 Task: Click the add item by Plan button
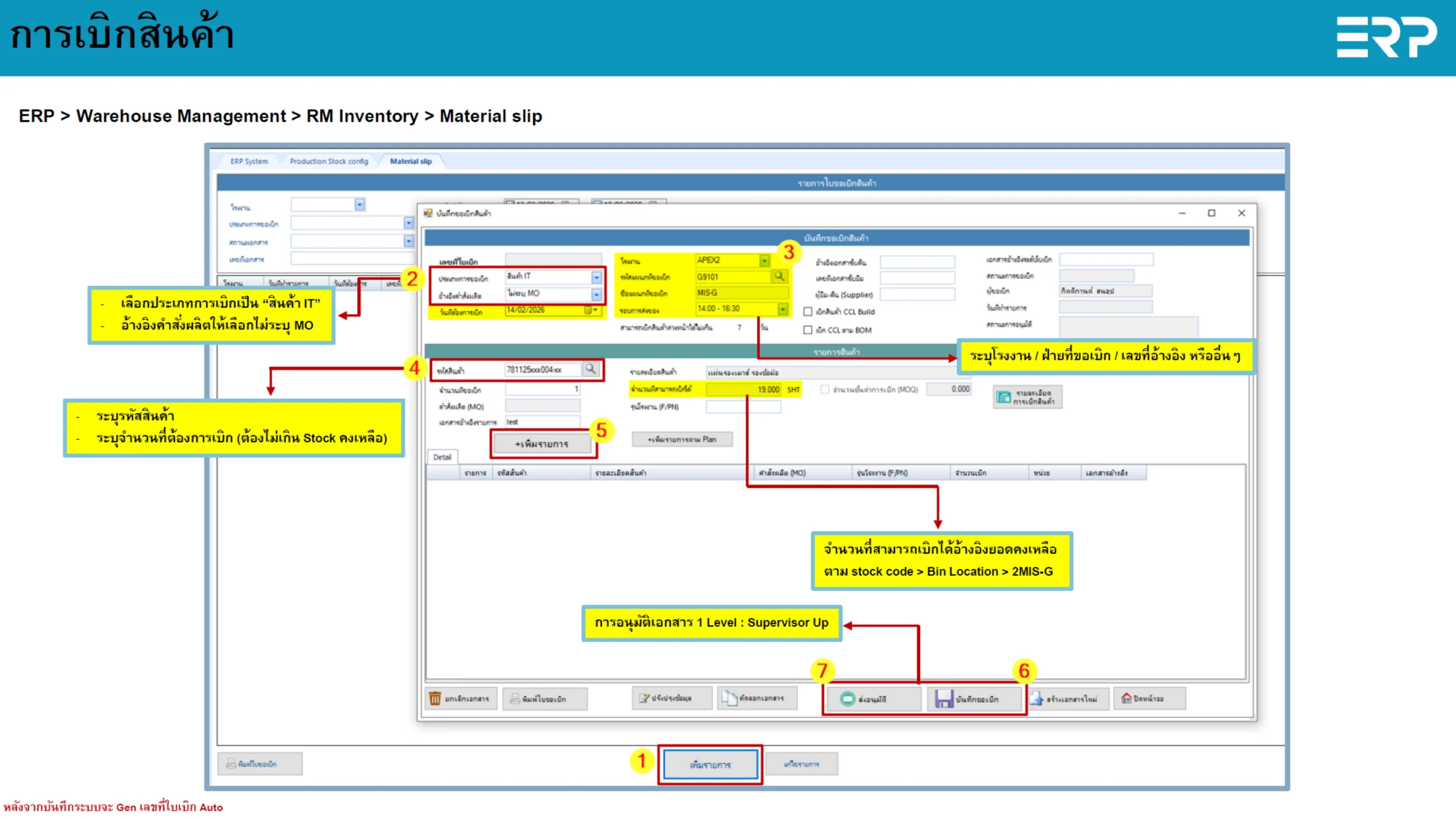(681, 440)
